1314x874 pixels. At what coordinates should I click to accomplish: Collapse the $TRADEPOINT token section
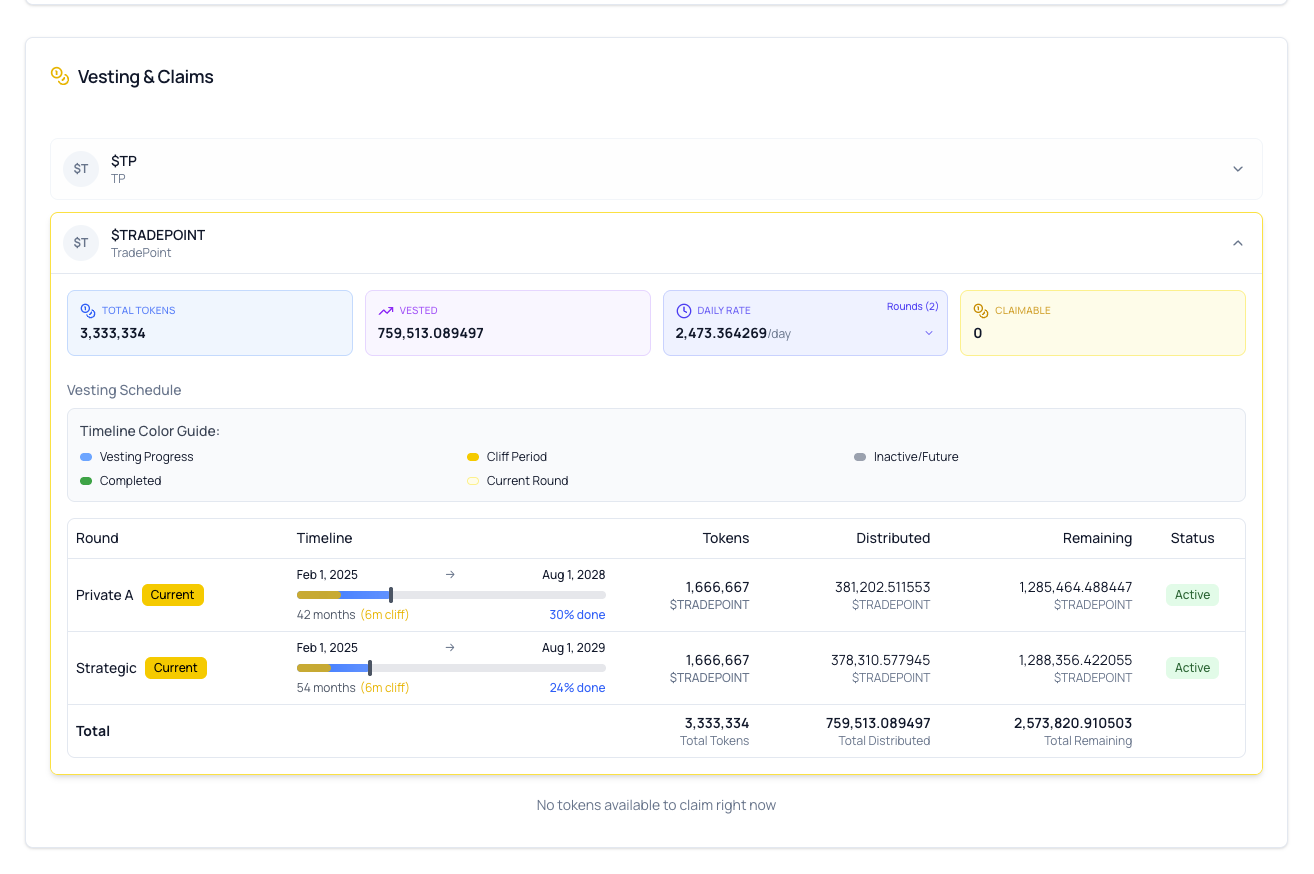pyautogui.click(x=1237, y=242)
